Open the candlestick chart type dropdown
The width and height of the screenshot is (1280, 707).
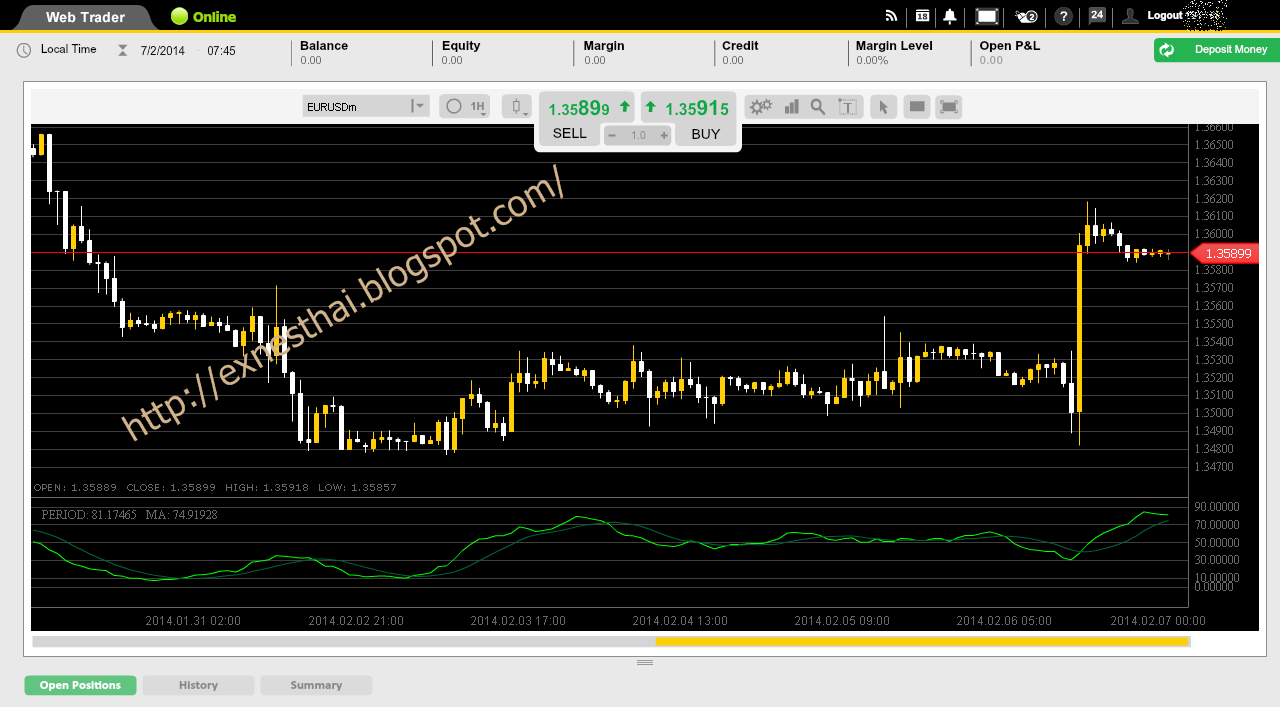pos(517,106)
